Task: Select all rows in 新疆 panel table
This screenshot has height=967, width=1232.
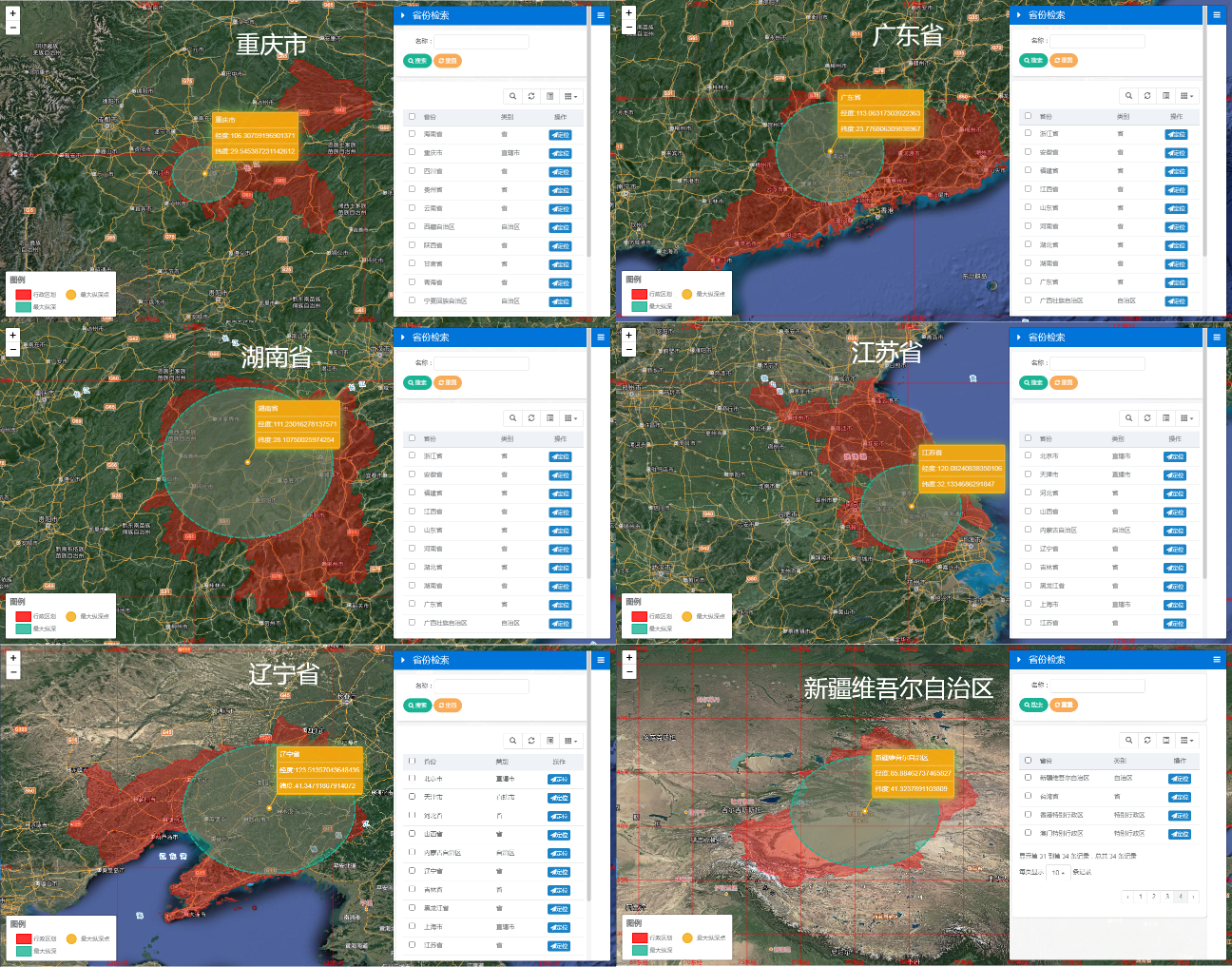Action: click(x=1028, y=760)
